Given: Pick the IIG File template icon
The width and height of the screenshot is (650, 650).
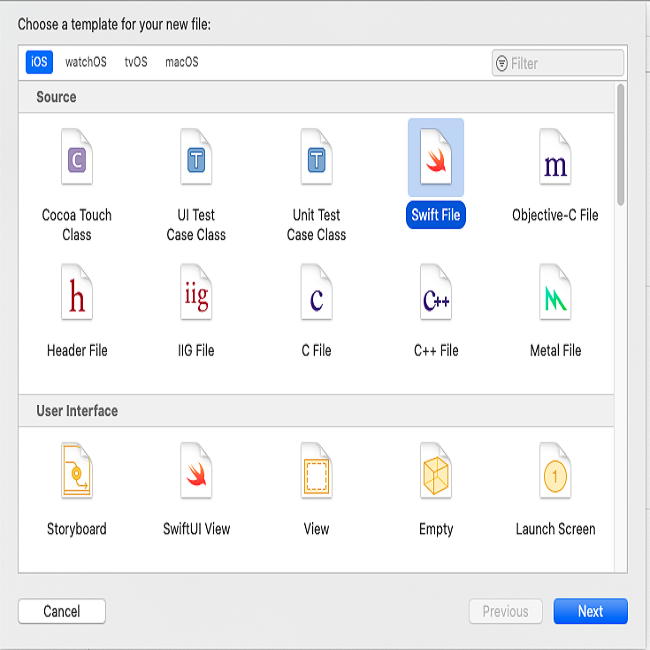Looking at the screenshot, I should click(x=196, y=292).
